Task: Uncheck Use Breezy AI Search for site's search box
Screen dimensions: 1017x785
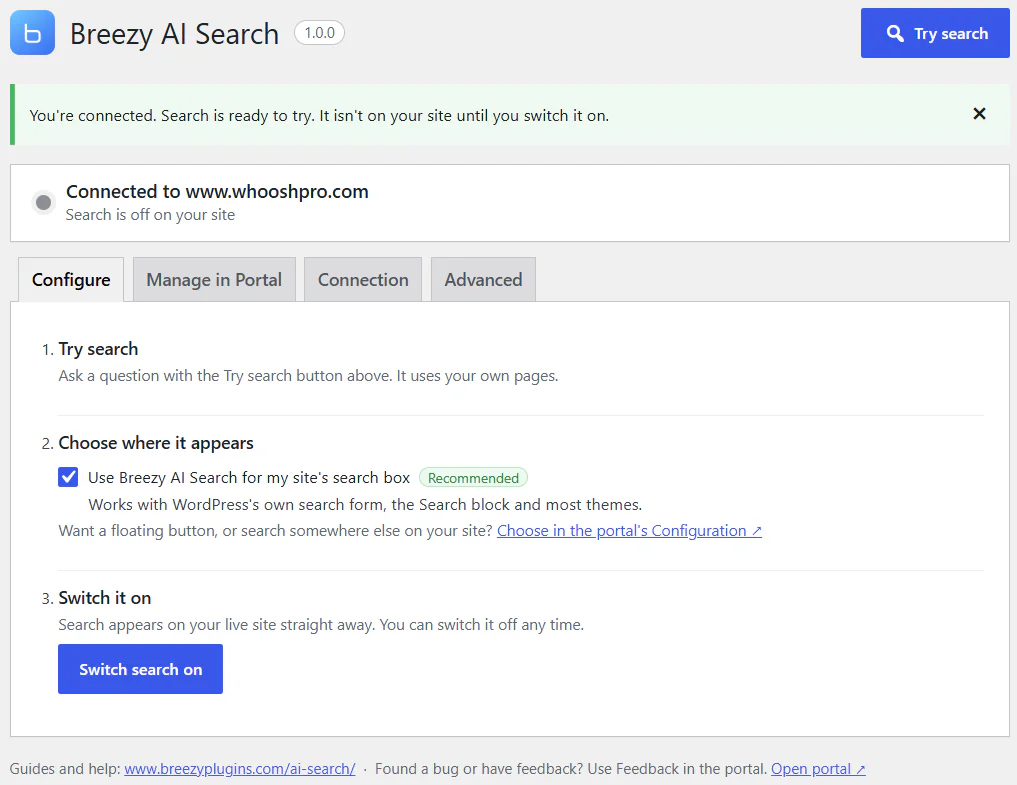Action: coord(68,477)
